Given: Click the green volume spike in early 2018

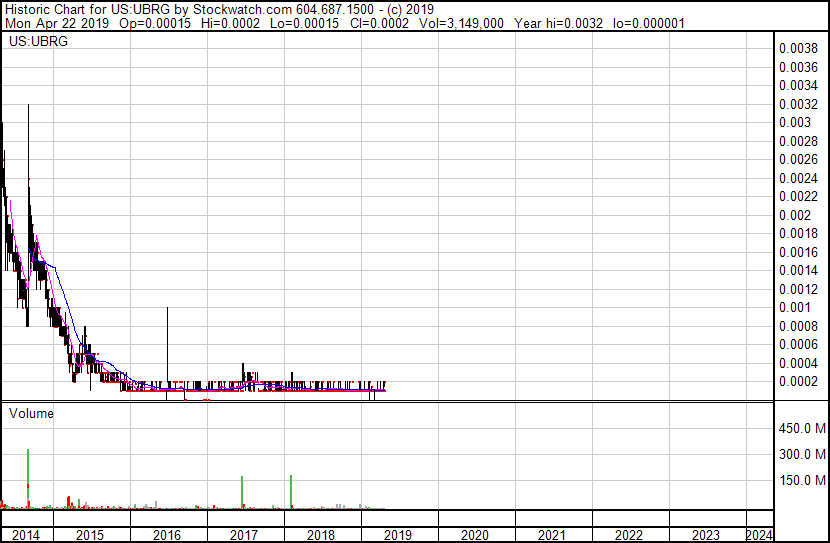Looking at the screenshot, I should pos(291,491).
